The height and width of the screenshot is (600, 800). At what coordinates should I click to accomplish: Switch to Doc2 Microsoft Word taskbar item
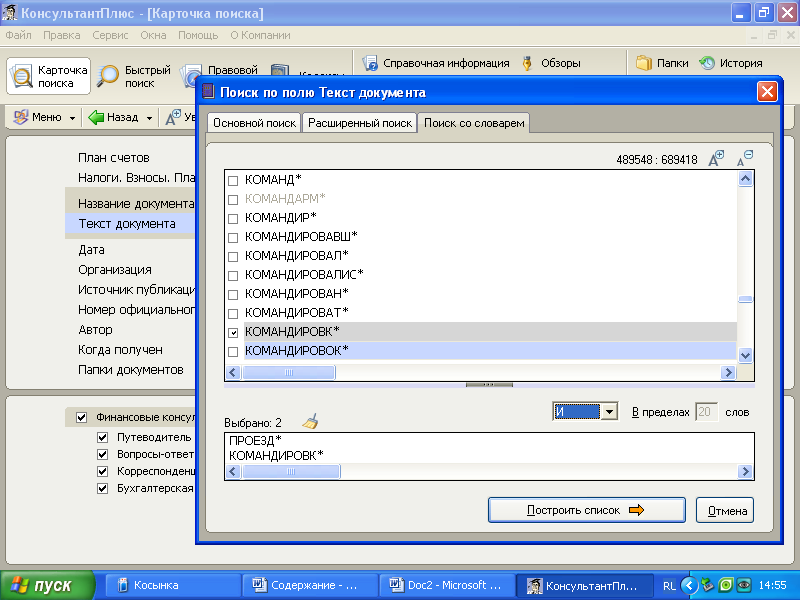point(447,585)
